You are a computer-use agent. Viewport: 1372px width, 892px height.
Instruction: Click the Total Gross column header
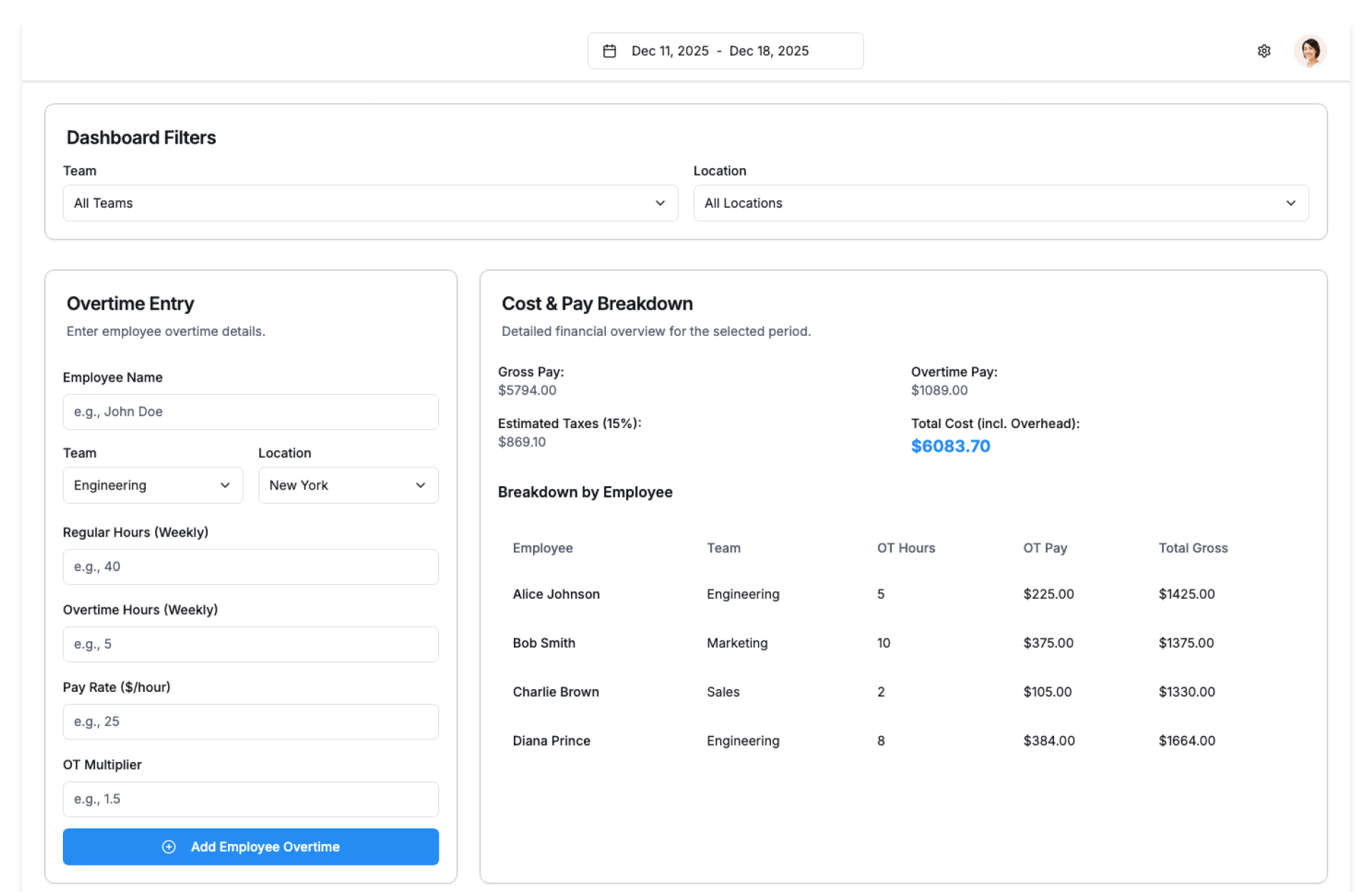point(1192,548)
